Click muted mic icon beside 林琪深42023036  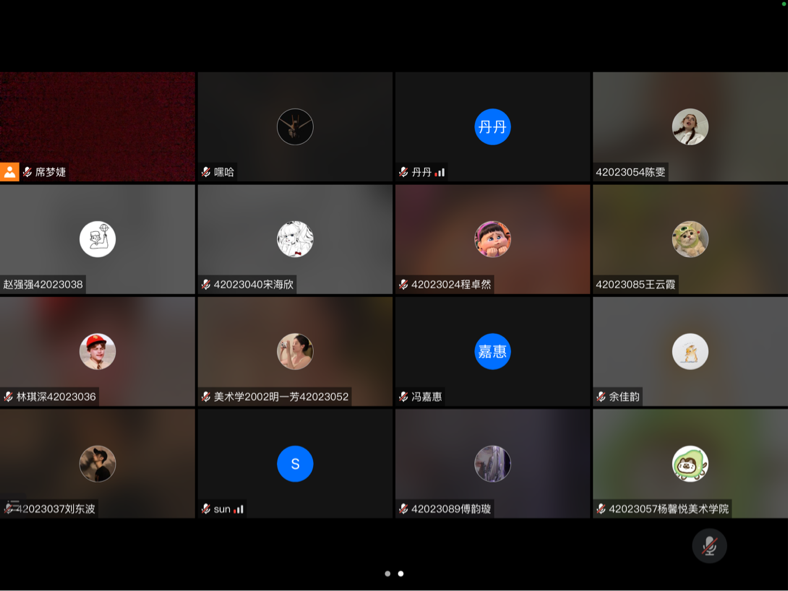click(8, 397)
